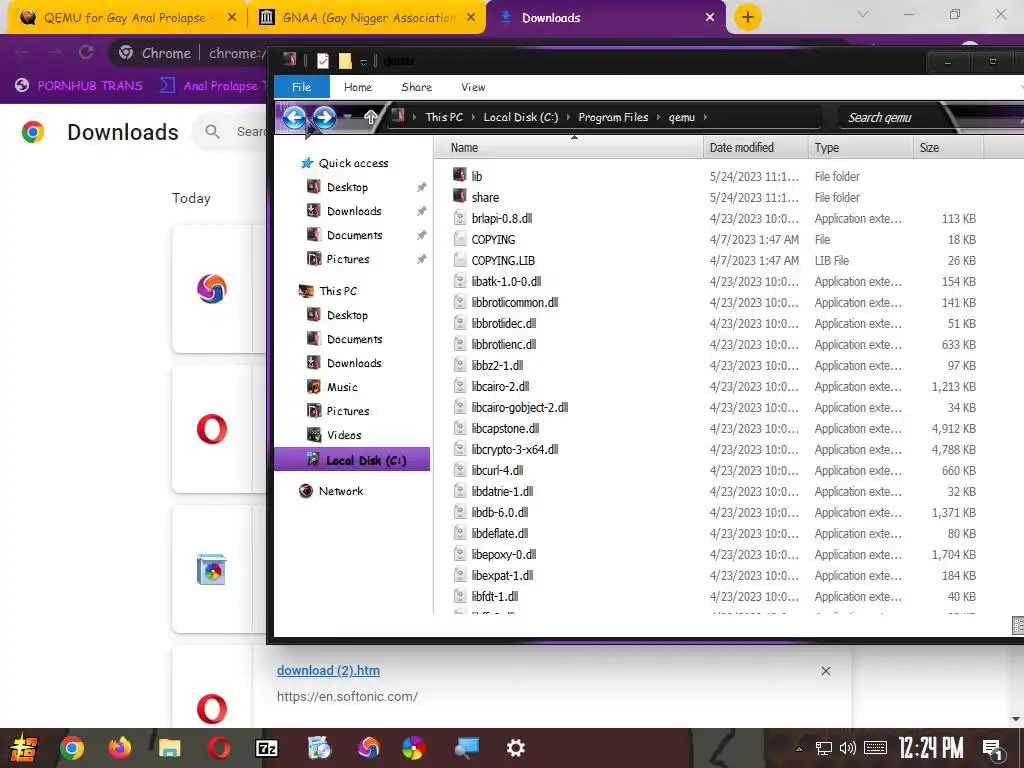Viewport: 1024px width, 768px height.
Task: Select Music under This PC
Action: (x=342, y=387)
